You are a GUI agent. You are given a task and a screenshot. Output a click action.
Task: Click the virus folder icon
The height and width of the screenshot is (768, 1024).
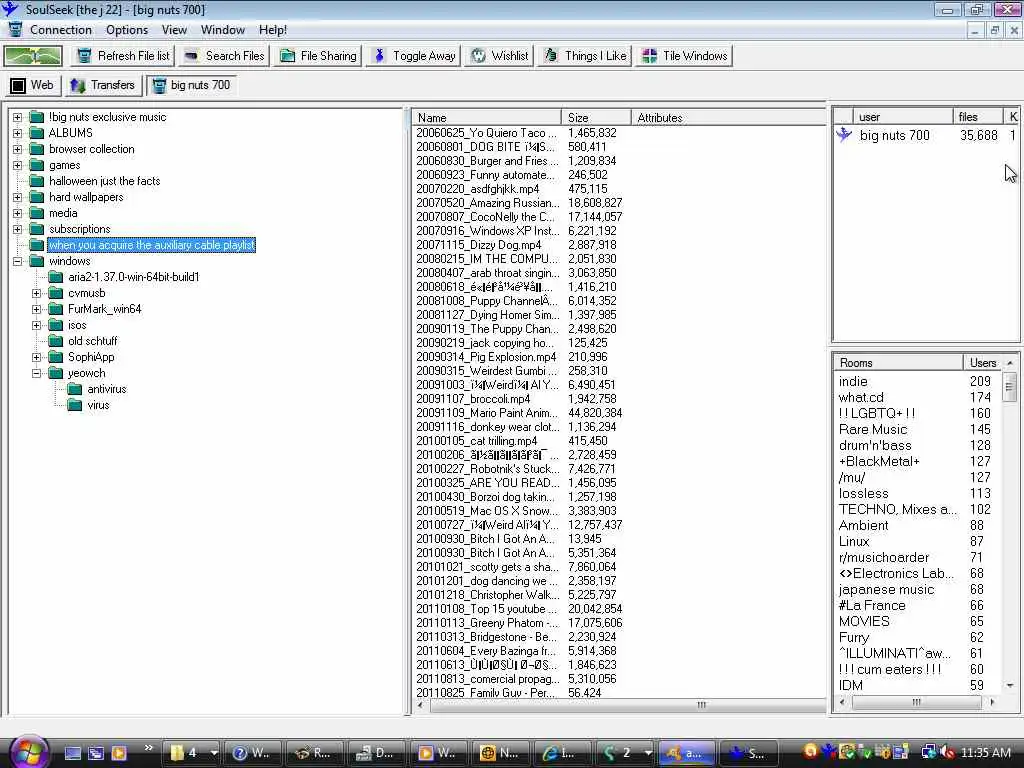75,405
